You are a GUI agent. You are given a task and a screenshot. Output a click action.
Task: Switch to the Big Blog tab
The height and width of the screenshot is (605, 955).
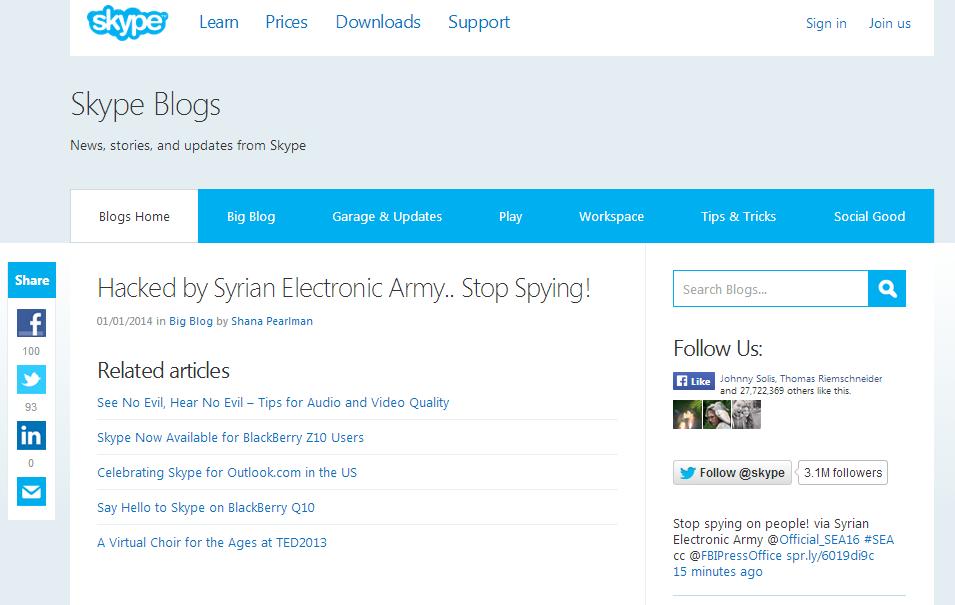coord(251,216)
